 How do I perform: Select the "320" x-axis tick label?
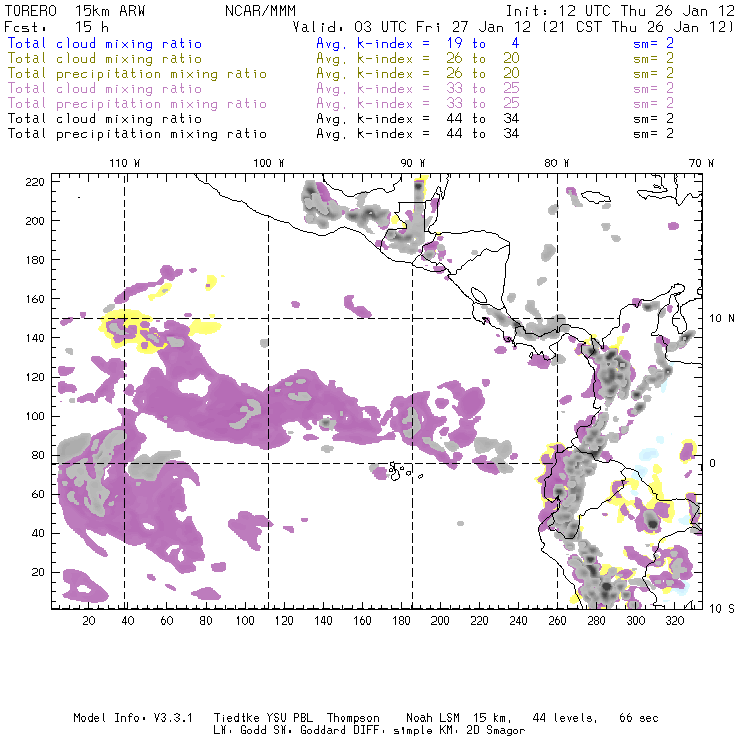pyautogui.click(x=675, y=621)
